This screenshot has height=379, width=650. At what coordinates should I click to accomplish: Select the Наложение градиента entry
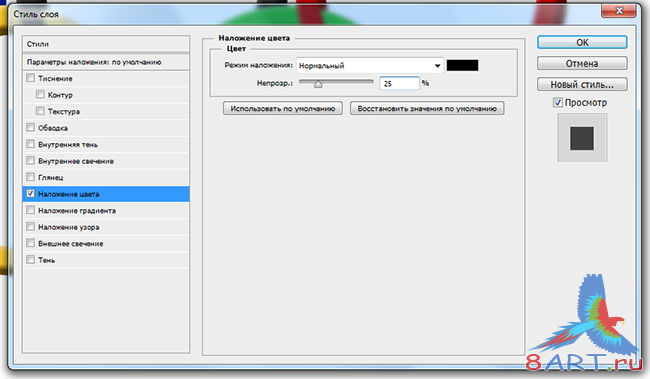[106, 211]
